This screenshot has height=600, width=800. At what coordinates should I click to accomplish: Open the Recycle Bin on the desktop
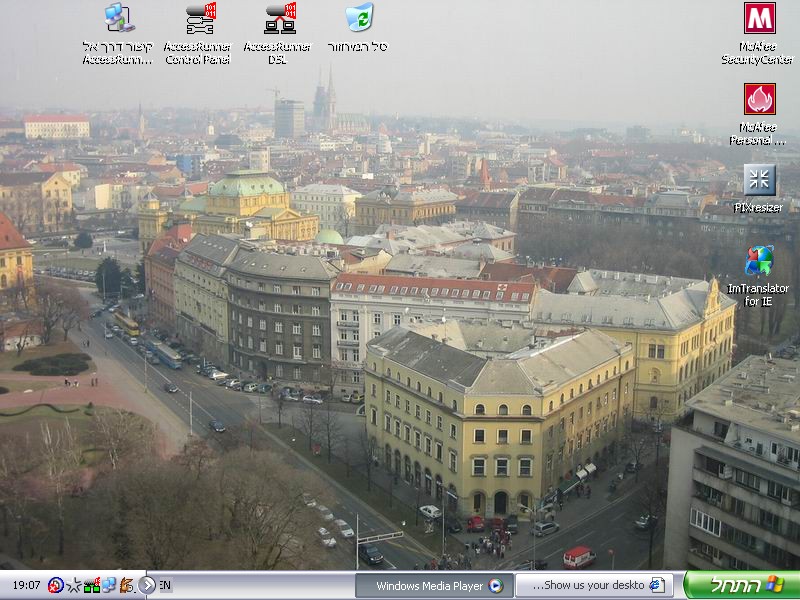[358, 20]
